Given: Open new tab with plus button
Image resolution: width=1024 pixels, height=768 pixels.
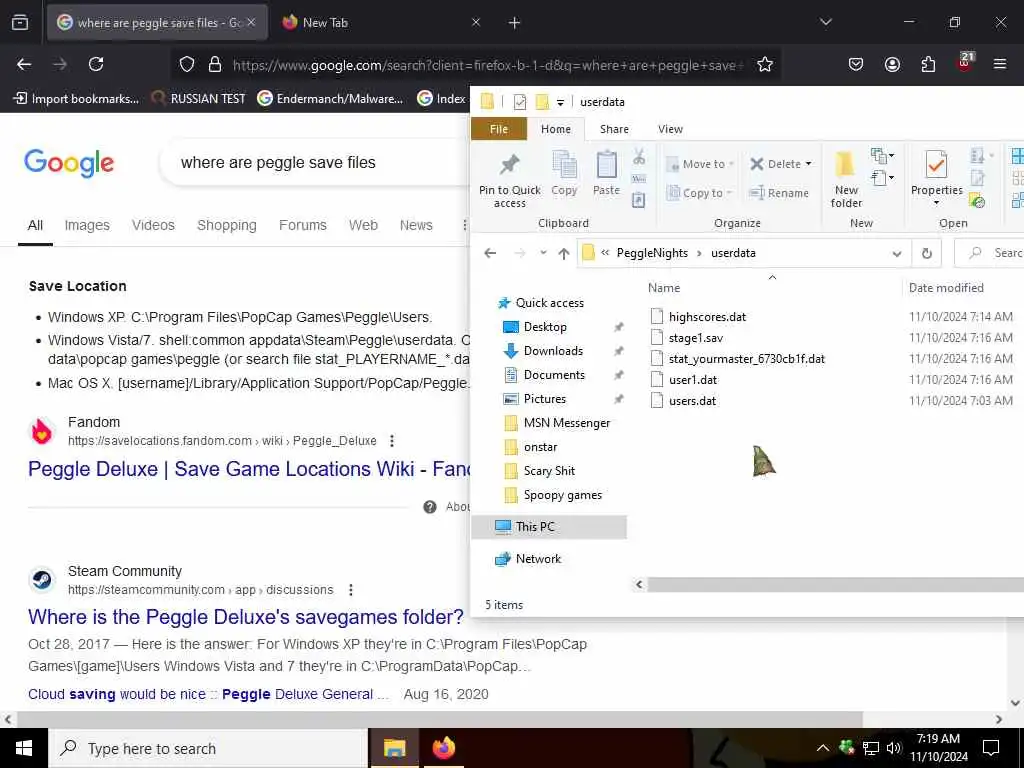Looking at the screenshot, I should [x=515, y=23].
